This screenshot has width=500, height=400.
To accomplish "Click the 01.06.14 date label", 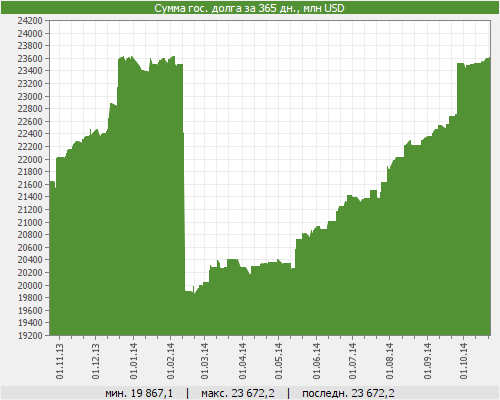I will pyautogui.click(x=317, y=361).
